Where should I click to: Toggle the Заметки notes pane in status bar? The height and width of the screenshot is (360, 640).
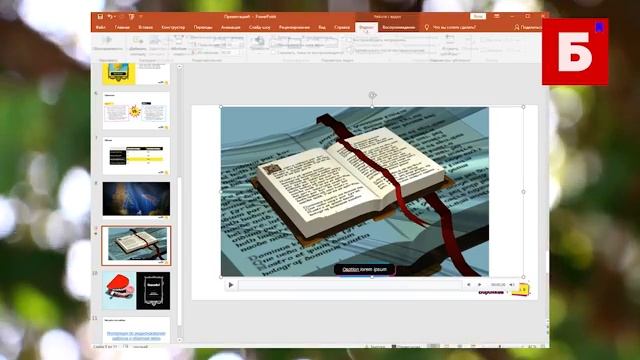(x=376, y=346)
